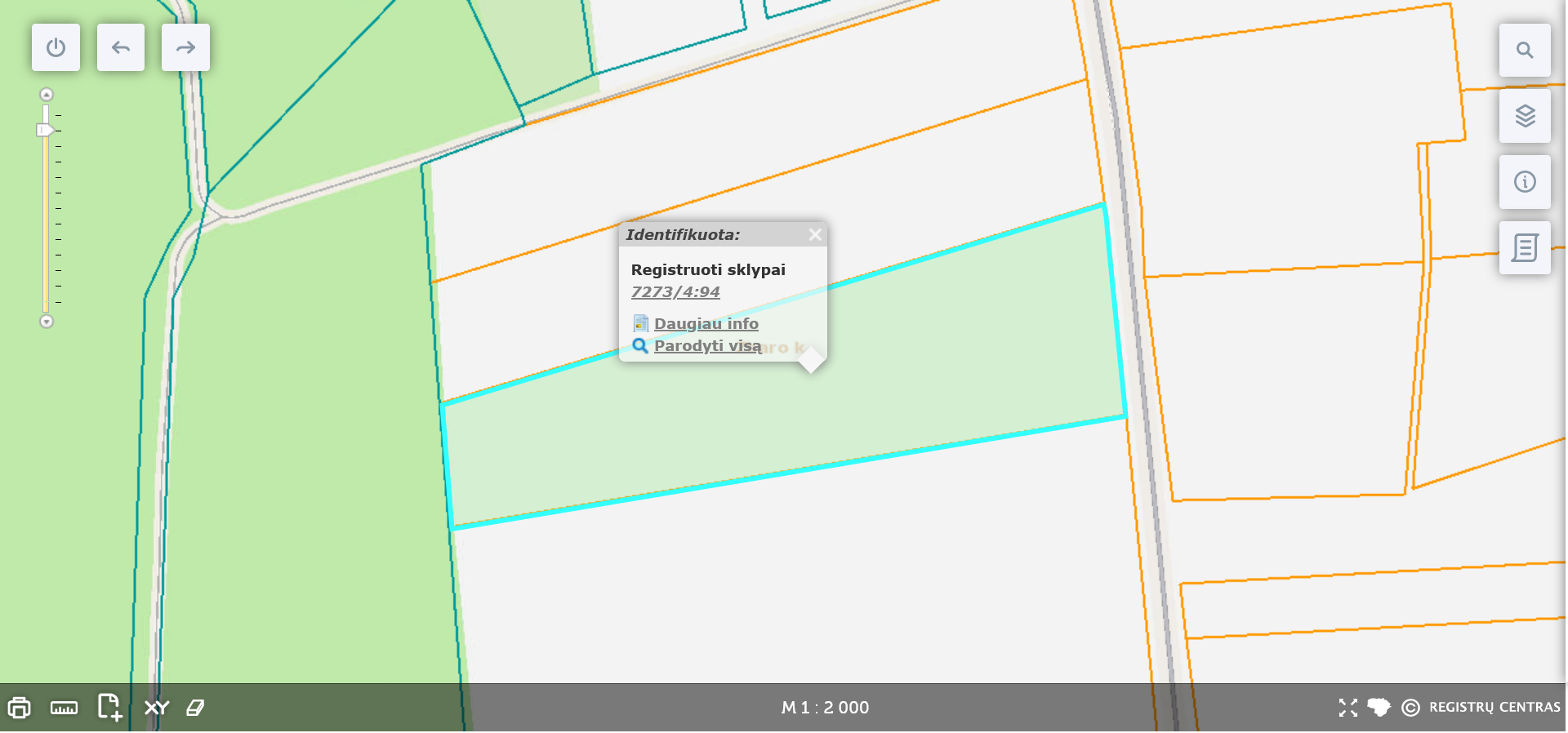Open parcel link 7273/4:94
Viewport: 1568px width, 733px height.
[x=675, y=292]
